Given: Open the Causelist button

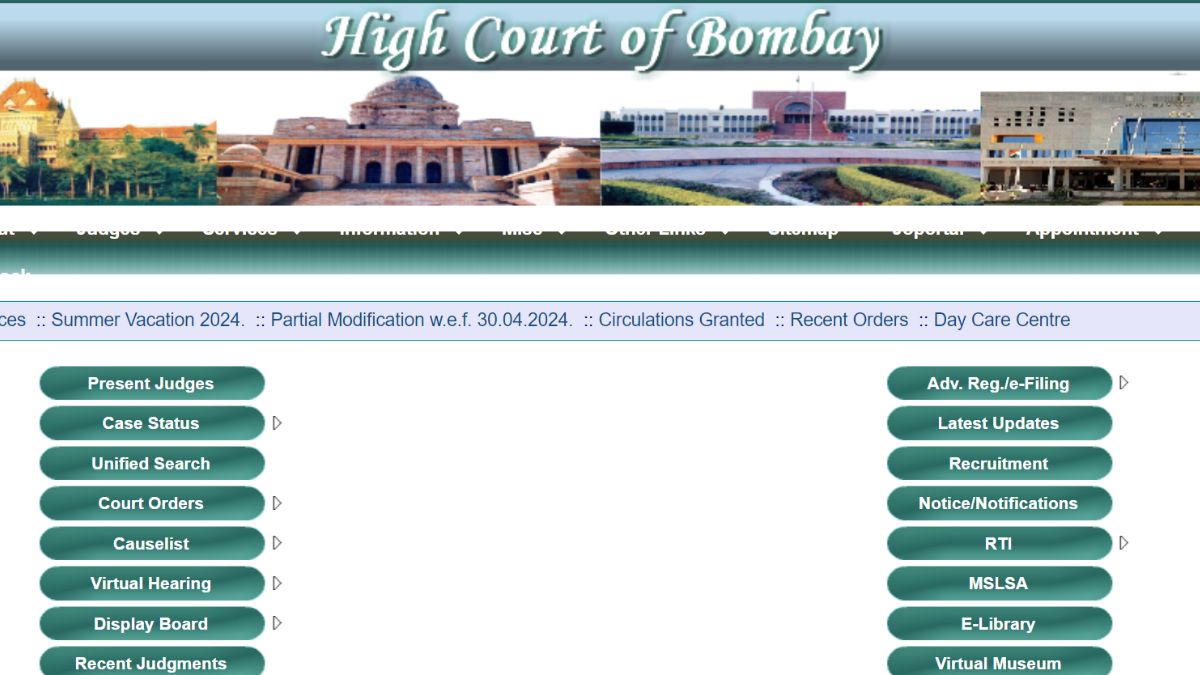Looking at the screenshot, I should (152, 543).
